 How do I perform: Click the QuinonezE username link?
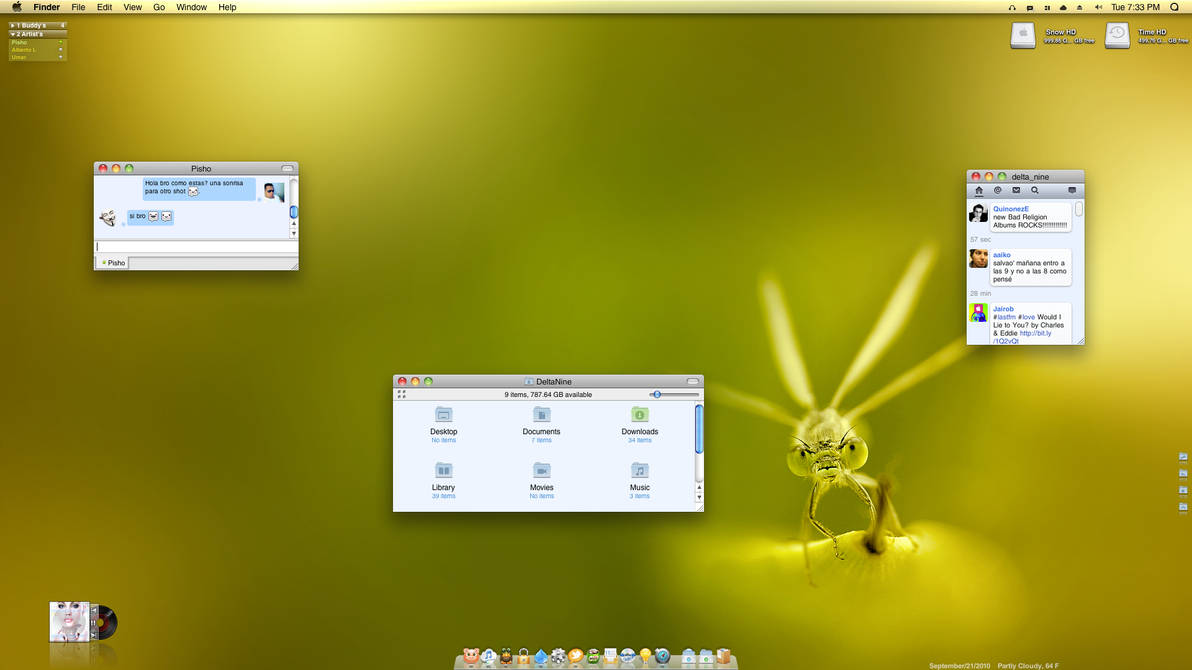coord(1010,209)
